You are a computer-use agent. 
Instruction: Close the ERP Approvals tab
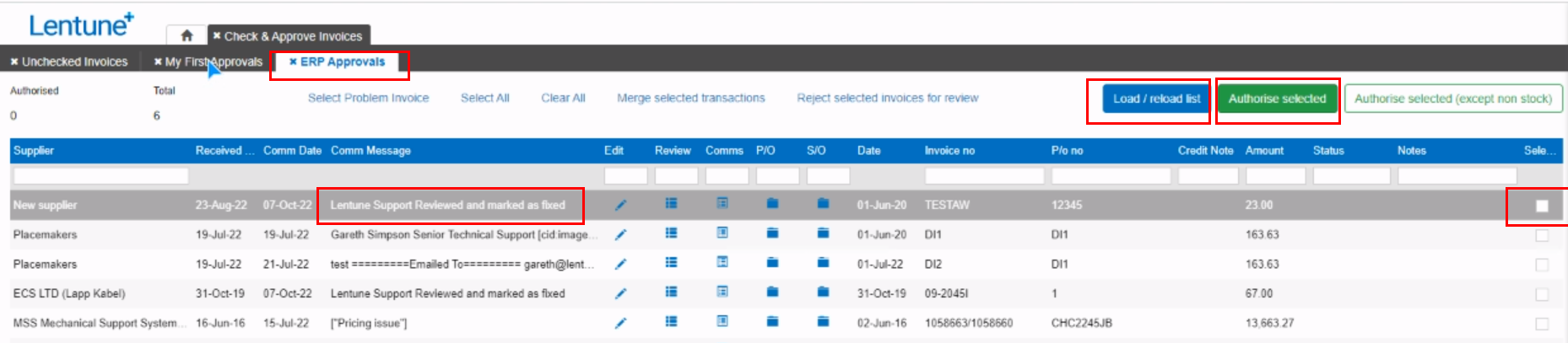[293, 62]
